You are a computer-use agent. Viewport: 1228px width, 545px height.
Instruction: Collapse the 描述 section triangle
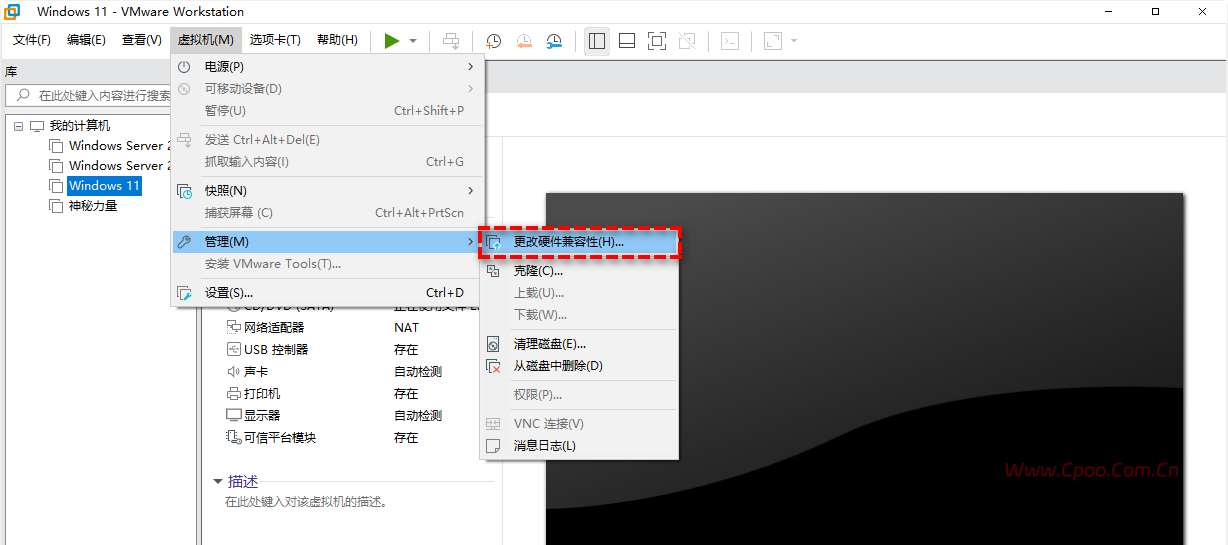[x=218, y=482]
